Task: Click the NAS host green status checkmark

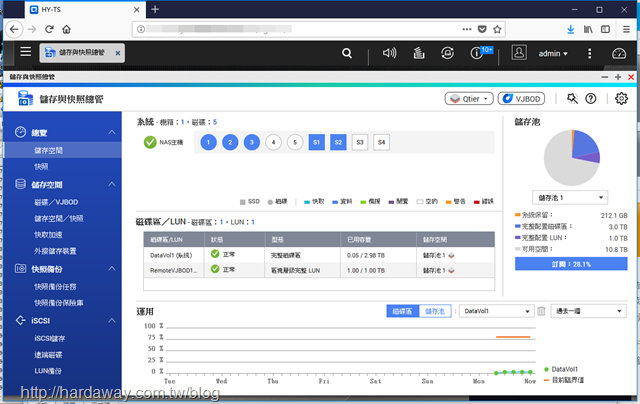Action: coord(150,142)
